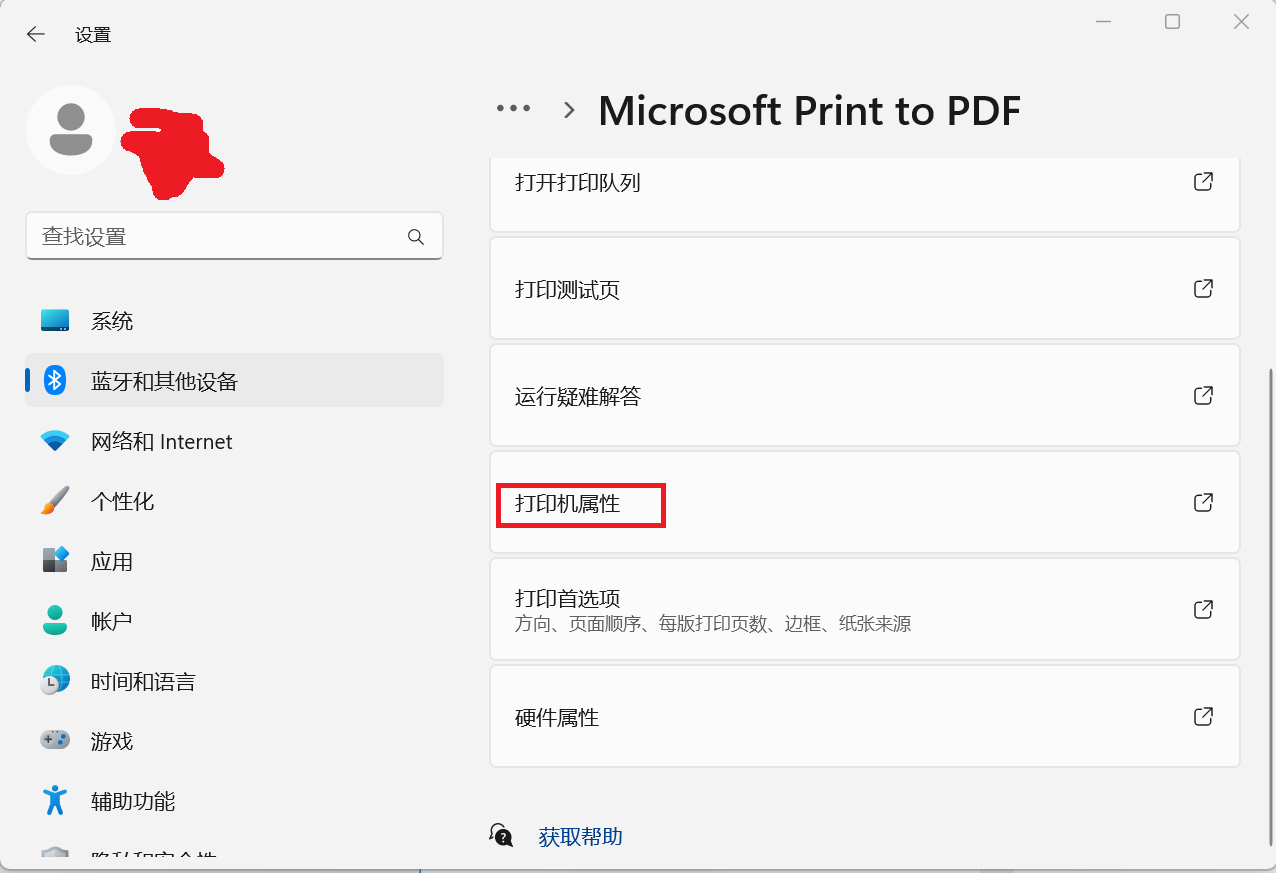Image resolution: width=1276 pixels, height=873 pixels.
Task: Click the search magnifier icon
Action: (416, 237)
